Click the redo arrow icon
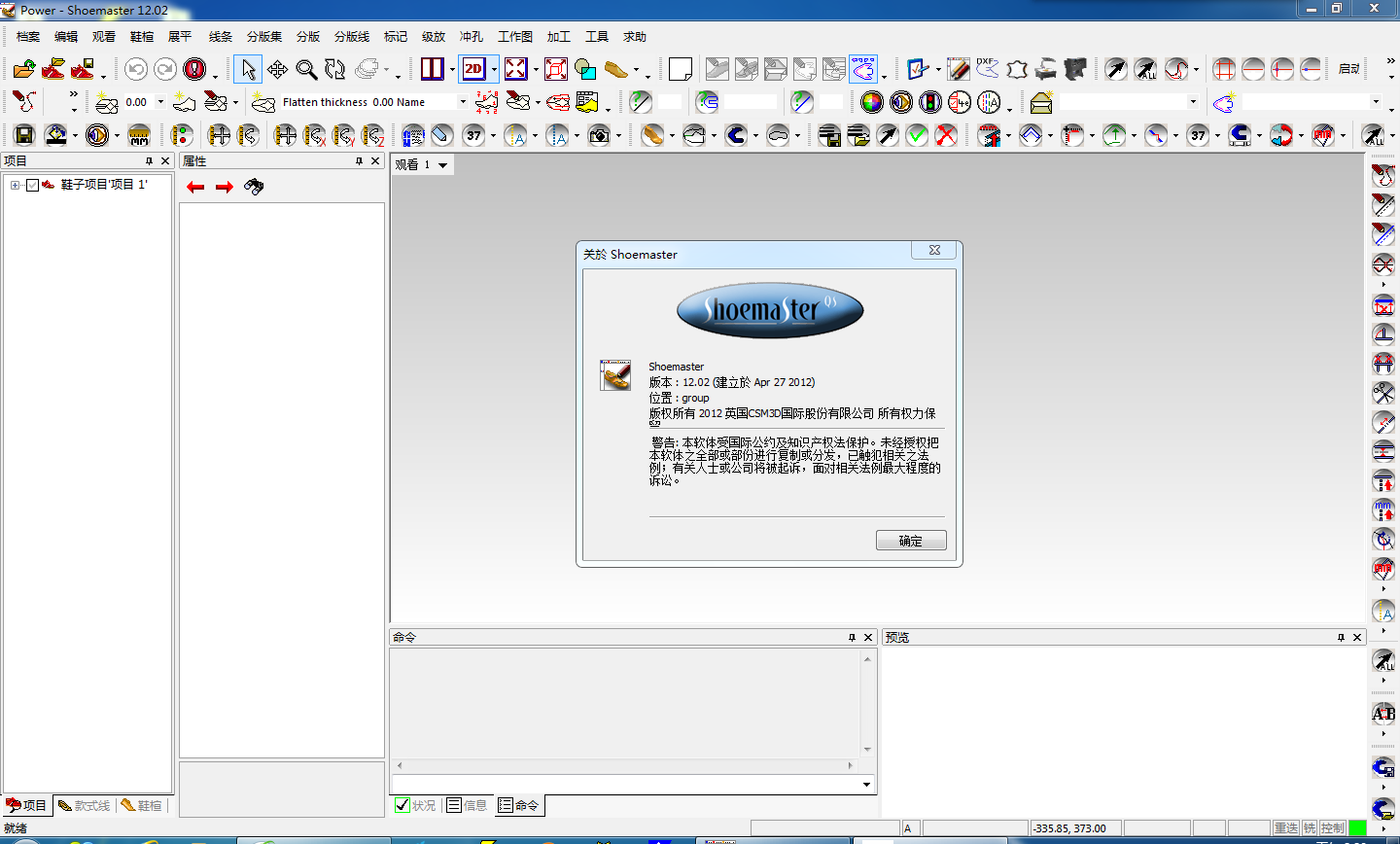Viewport: 1400px width, 844px height. [165, 69]
